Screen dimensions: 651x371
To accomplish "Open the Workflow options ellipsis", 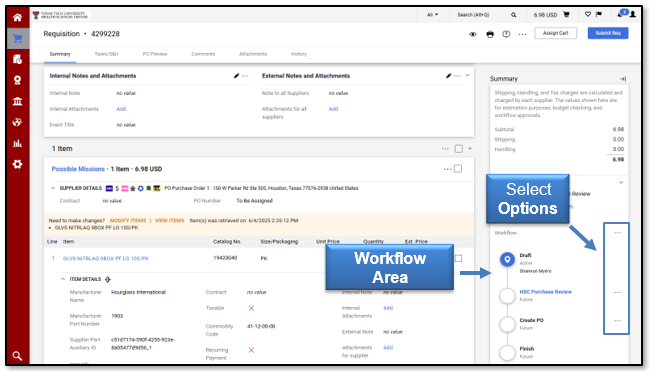I will coord(617,233).
